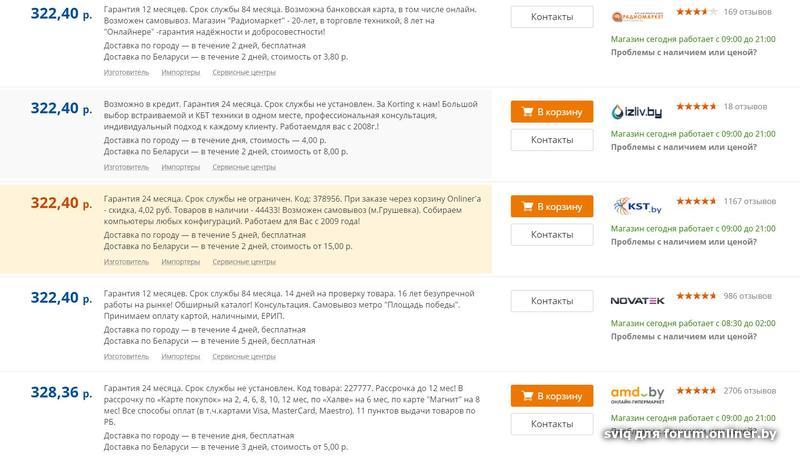The image size is (800, 457).
Task: Open 169 reviews for Radiomarket
Action: 745,12
